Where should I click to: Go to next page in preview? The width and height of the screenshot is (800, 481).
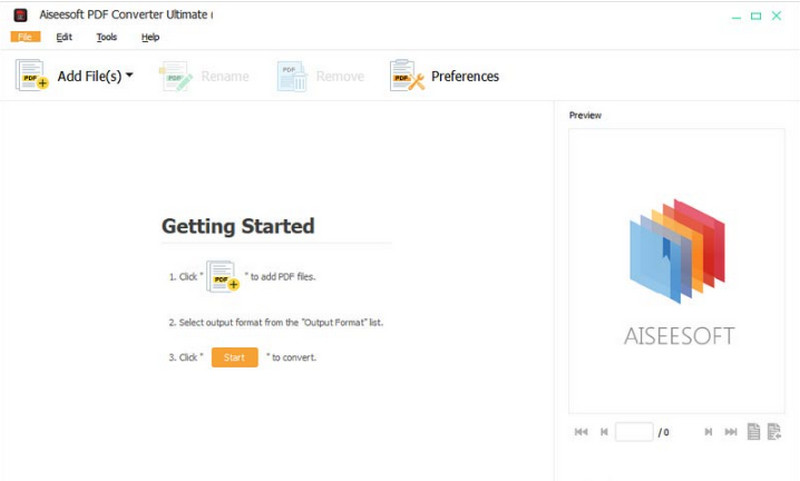708,432
